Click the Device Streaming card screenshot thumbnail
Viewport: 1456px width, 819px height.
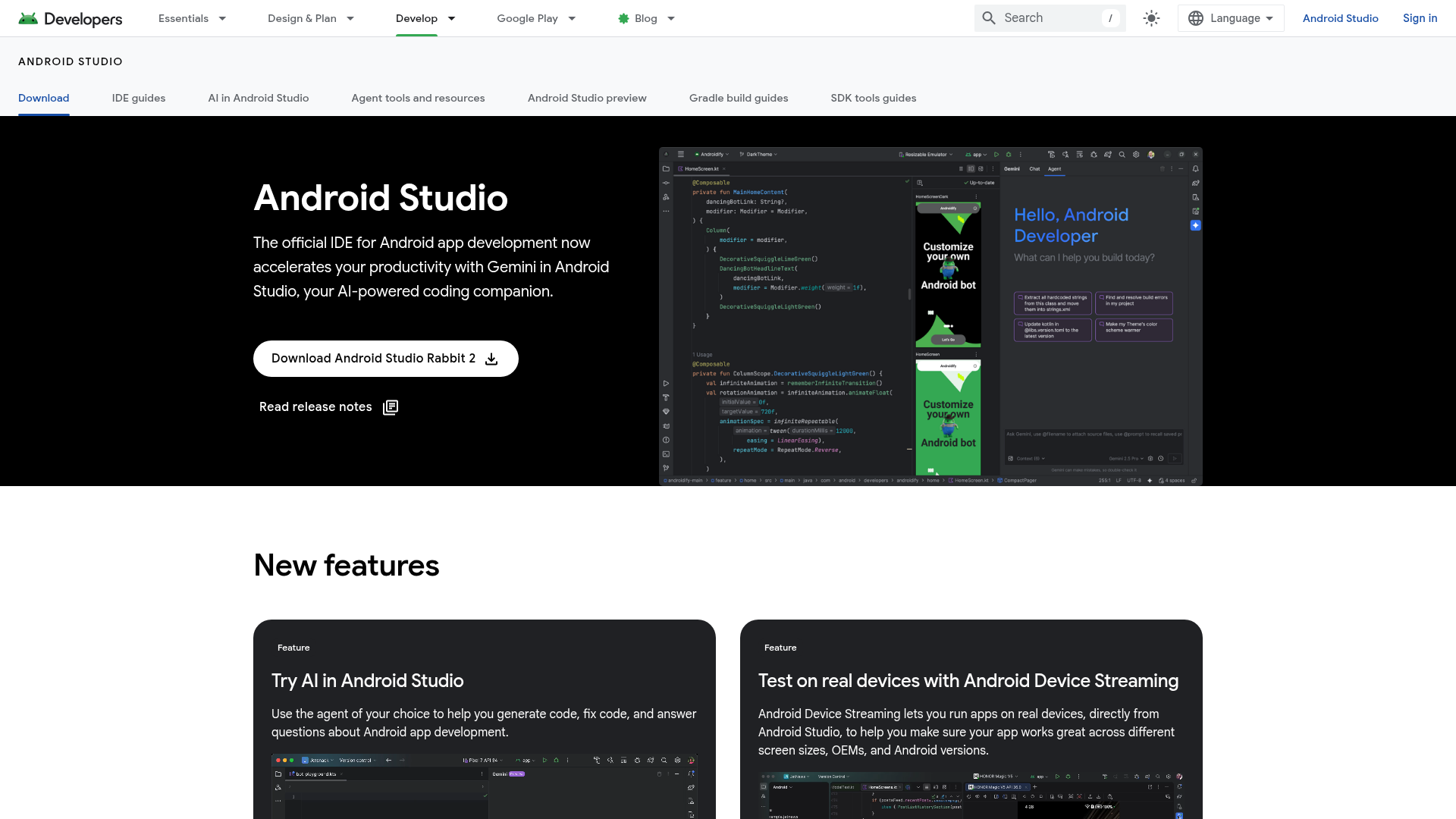coord(971,795)
